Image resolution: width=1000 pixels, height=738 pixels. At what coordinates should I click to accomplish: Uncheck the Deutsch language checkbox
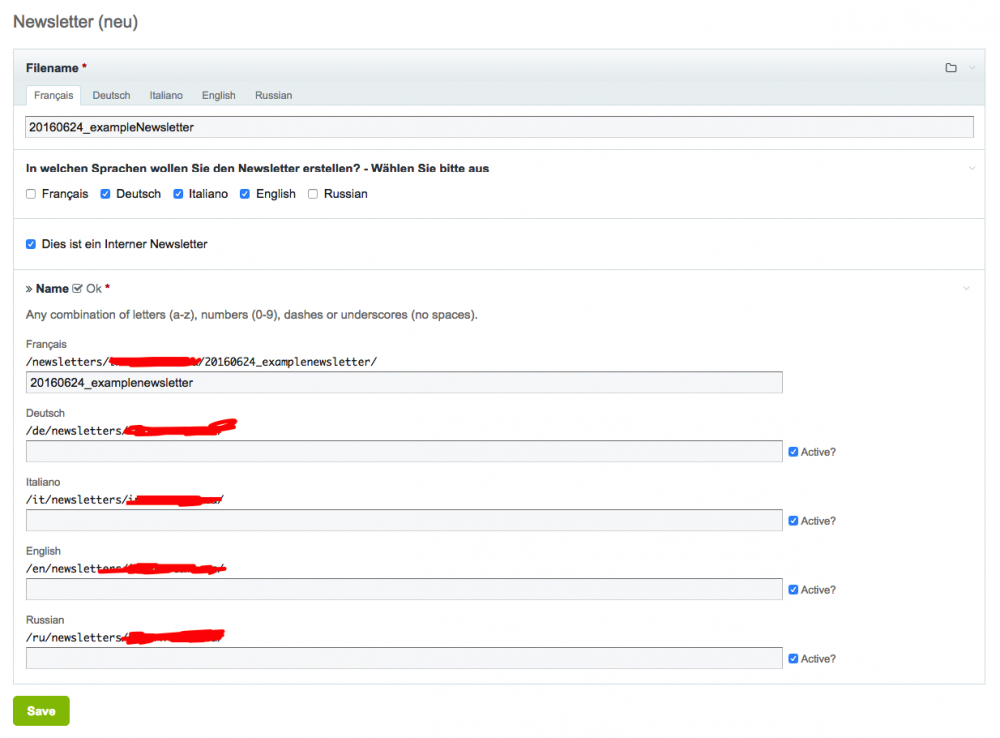[105, 194]
